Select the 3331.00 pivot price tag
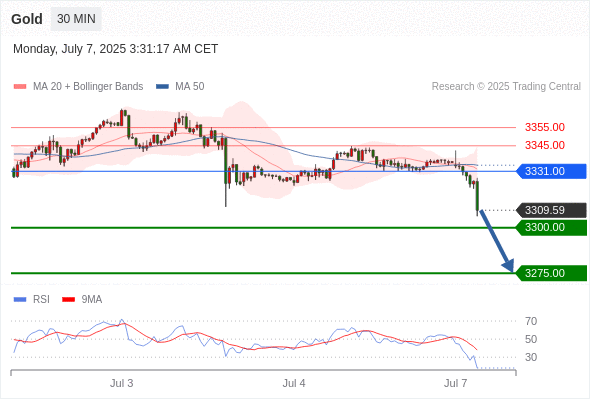 click(551, 171)
